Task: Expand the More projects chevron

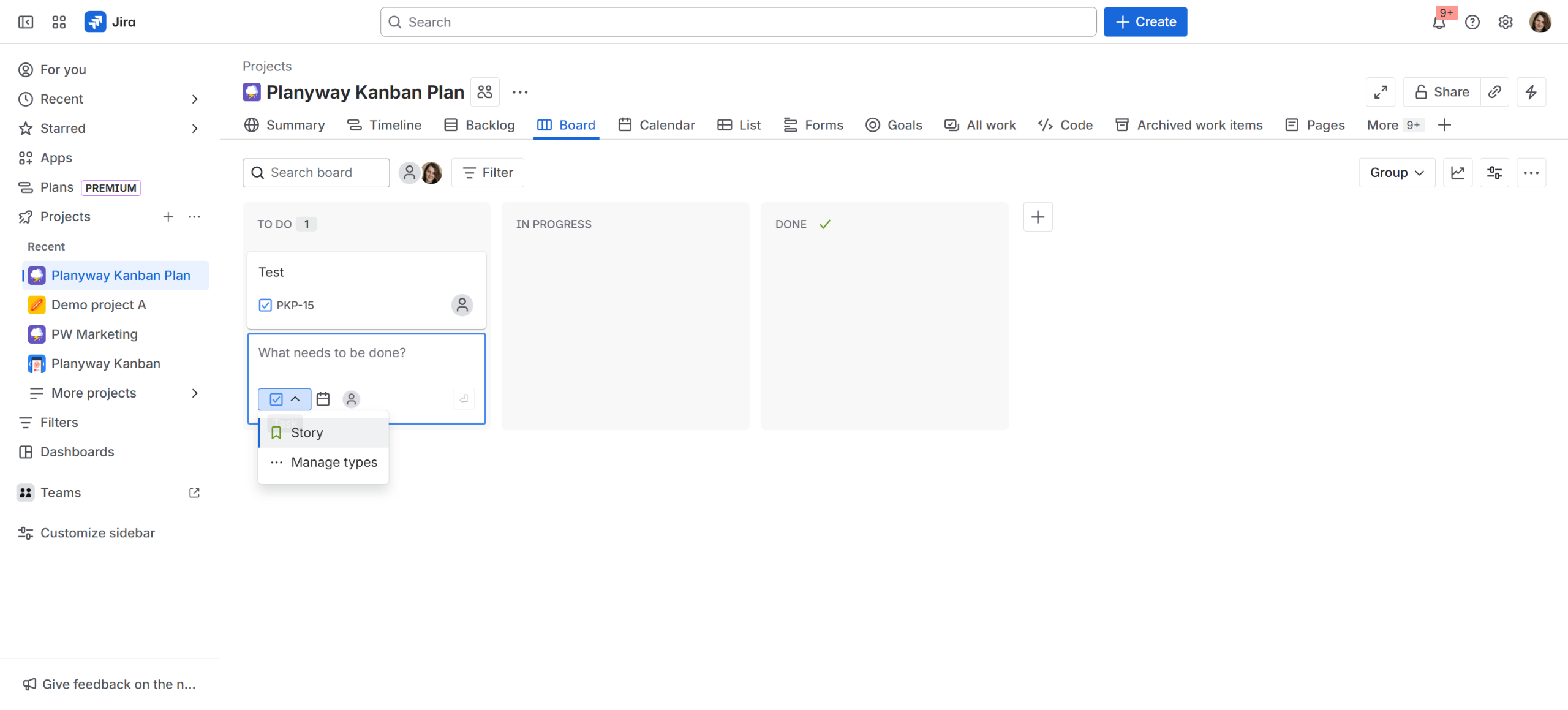Action: click(195, 393)
